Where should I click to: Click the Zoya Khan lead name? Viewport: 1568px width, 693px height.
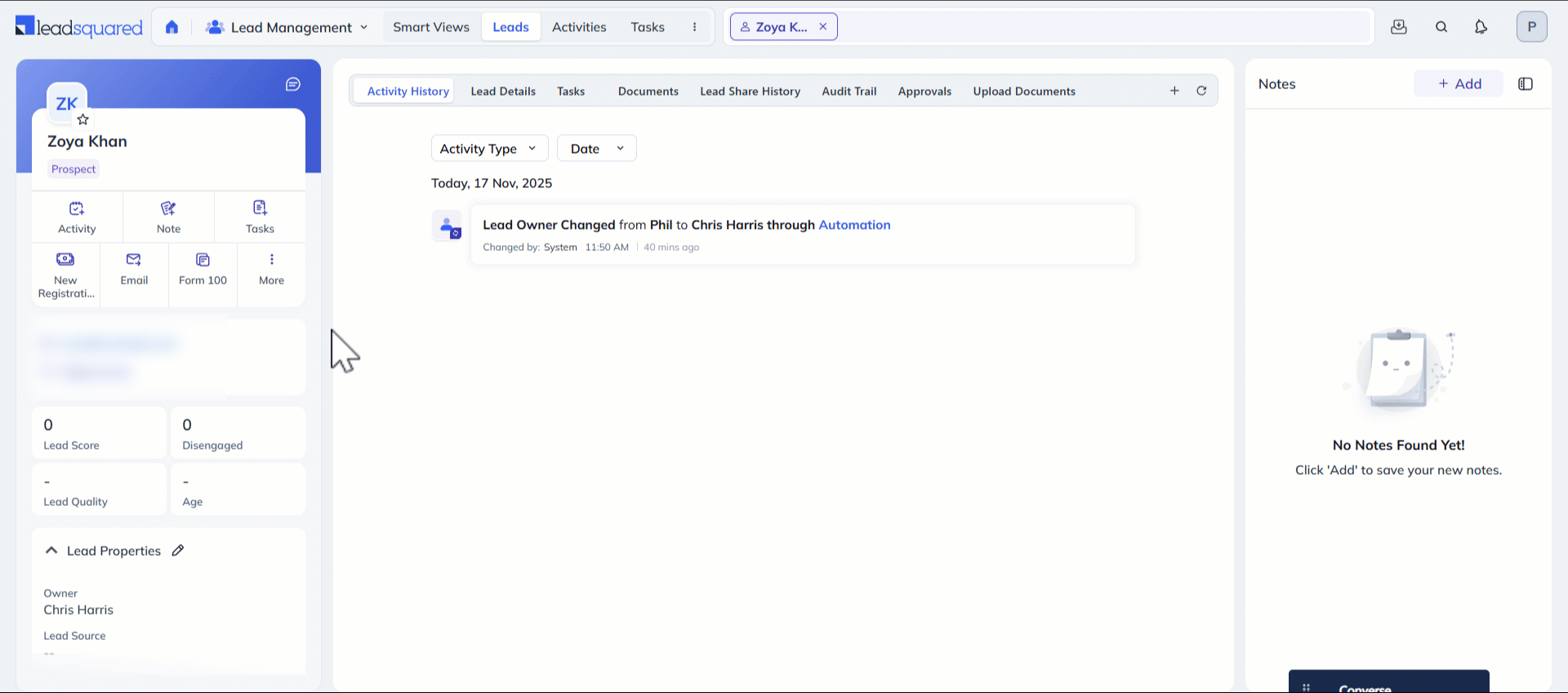(x=87, y=141)
